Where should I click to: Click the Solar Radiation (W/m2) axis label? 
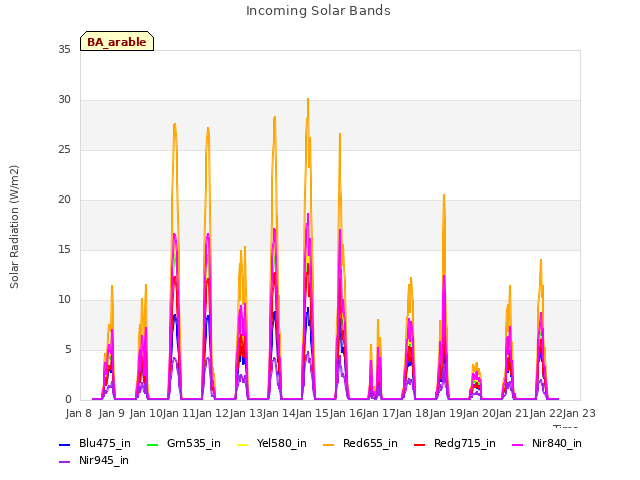tap(14, 227)
